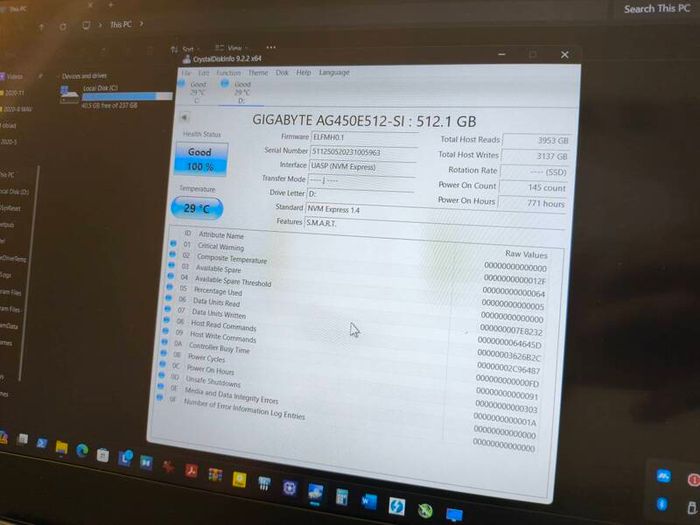700x525 pixels.
Task: Click the Standard field NVM Express 1.4
Action: (x=435, y=211)
